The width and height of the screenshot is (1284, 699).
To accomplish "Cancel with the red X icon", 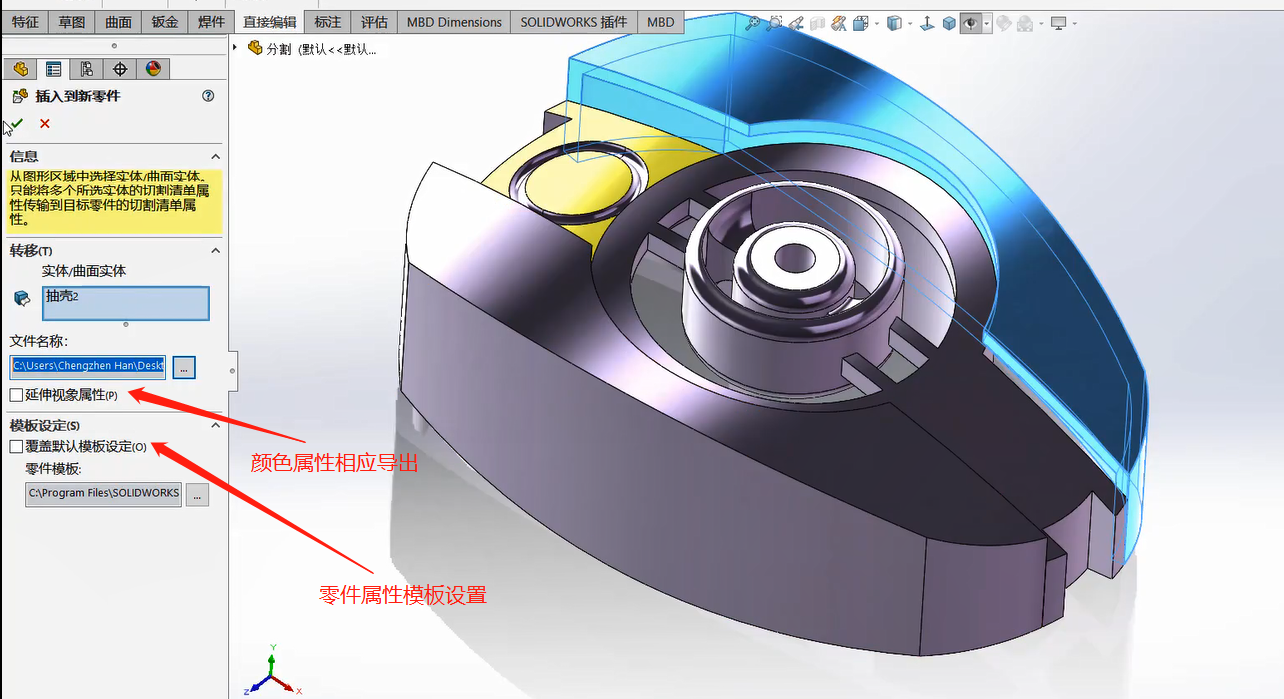I will 44,123.
